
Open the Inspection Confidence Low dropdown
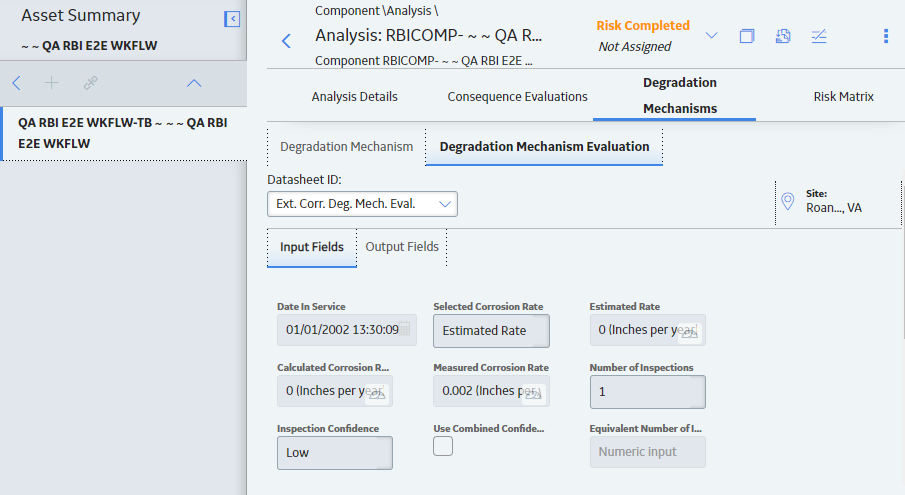pyautogui.click(x=335, y=453)
